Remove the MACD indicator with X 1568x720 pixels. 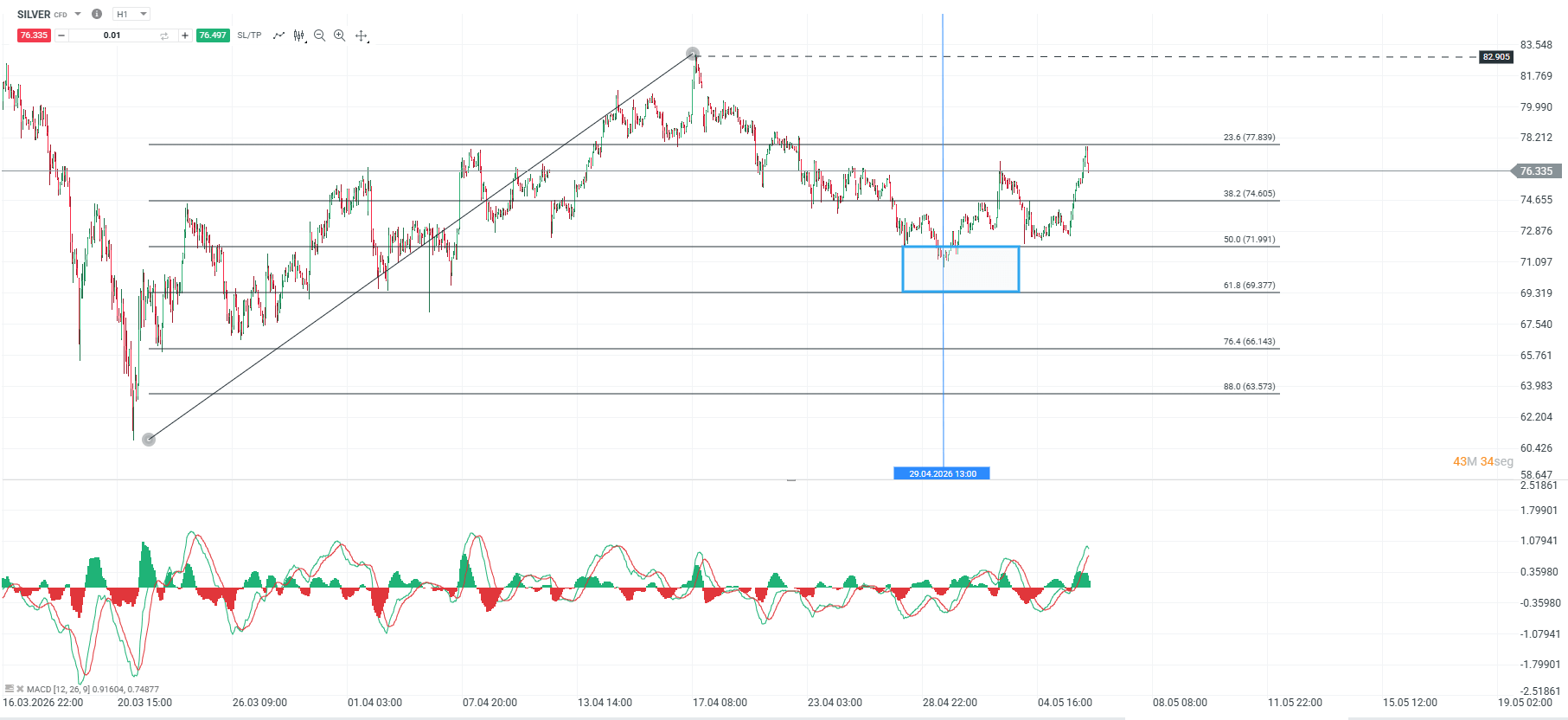point(20,689)
